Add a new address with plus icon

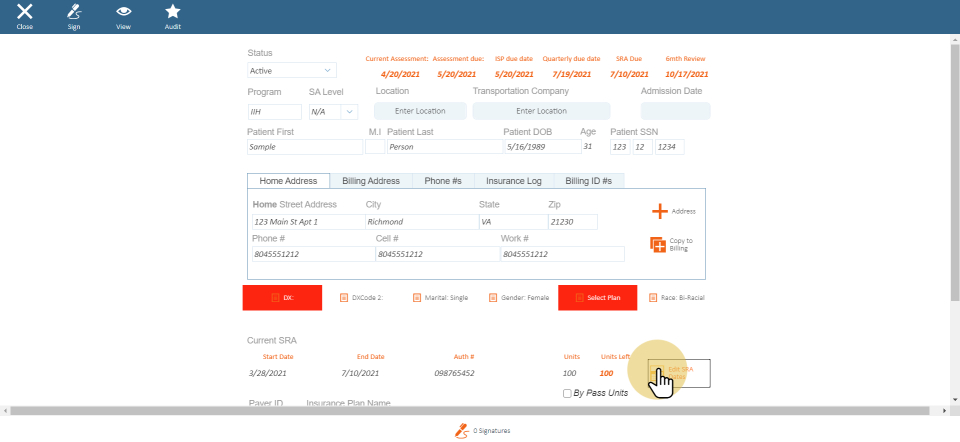(660, 211)
